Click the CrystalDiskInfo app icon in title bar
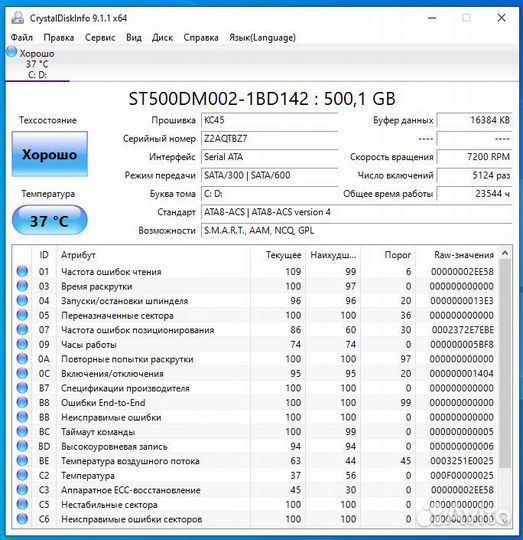 coord(18,18)
